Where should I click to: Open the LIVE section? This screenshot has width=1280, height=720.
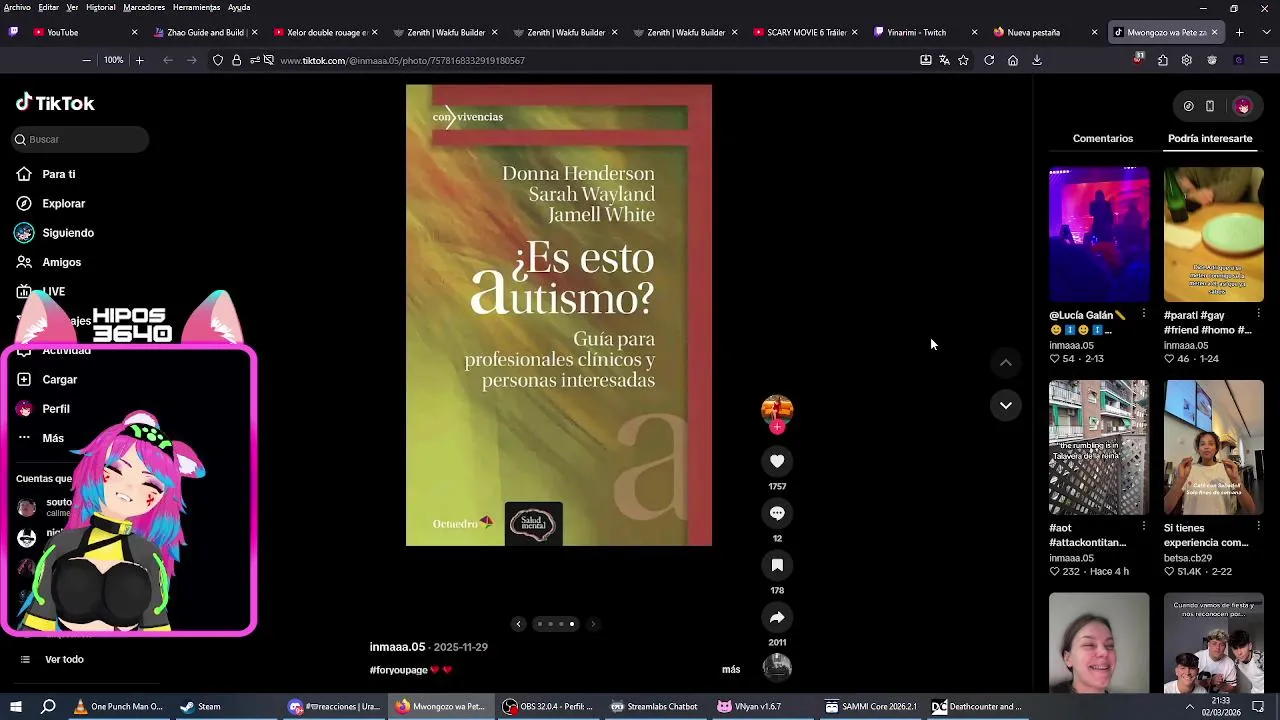pos(41,291)
